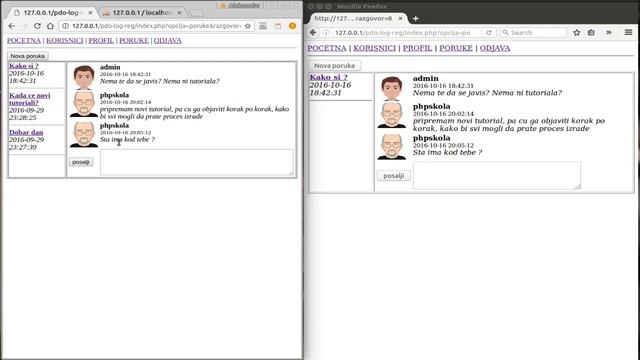
Task: Click the site info icon in Firefox address bar
Action: click(326, 32)
